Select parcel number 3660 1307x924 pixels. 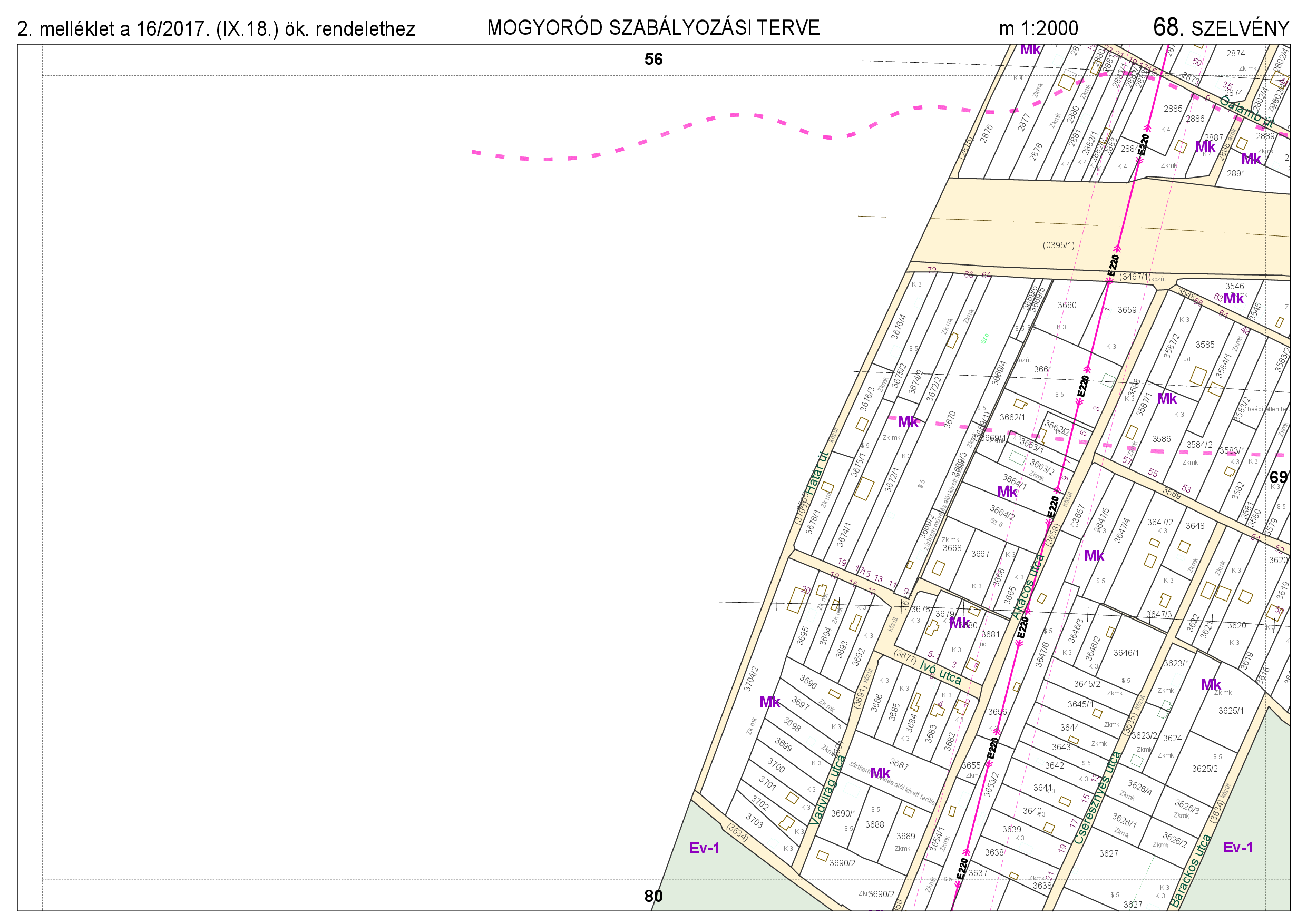click(1067, 306)
